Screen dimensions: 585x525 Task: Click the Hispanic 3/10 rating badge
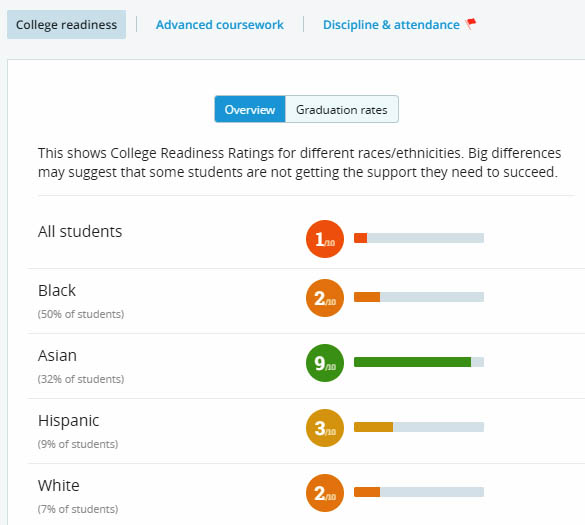[x=325, y=428]
